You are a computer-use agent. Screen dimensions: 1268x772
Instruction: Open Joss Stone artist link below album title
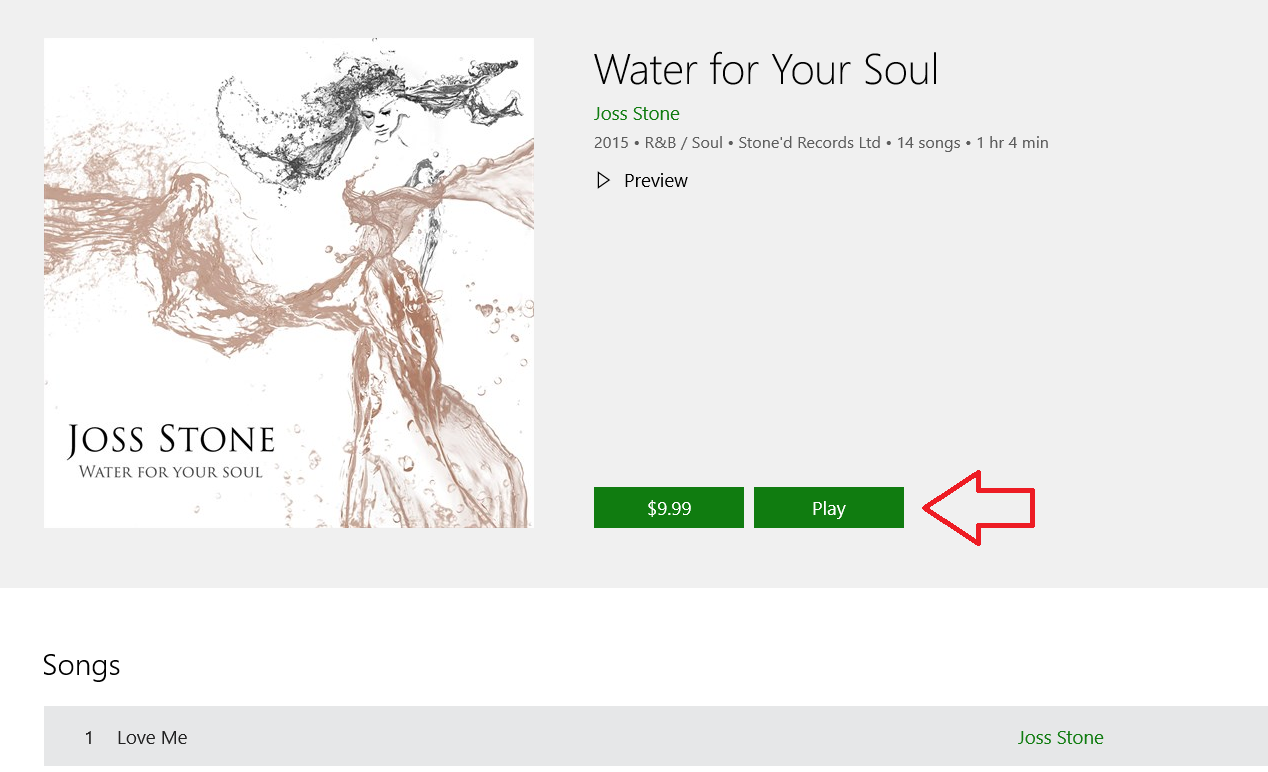pos(636,114)
